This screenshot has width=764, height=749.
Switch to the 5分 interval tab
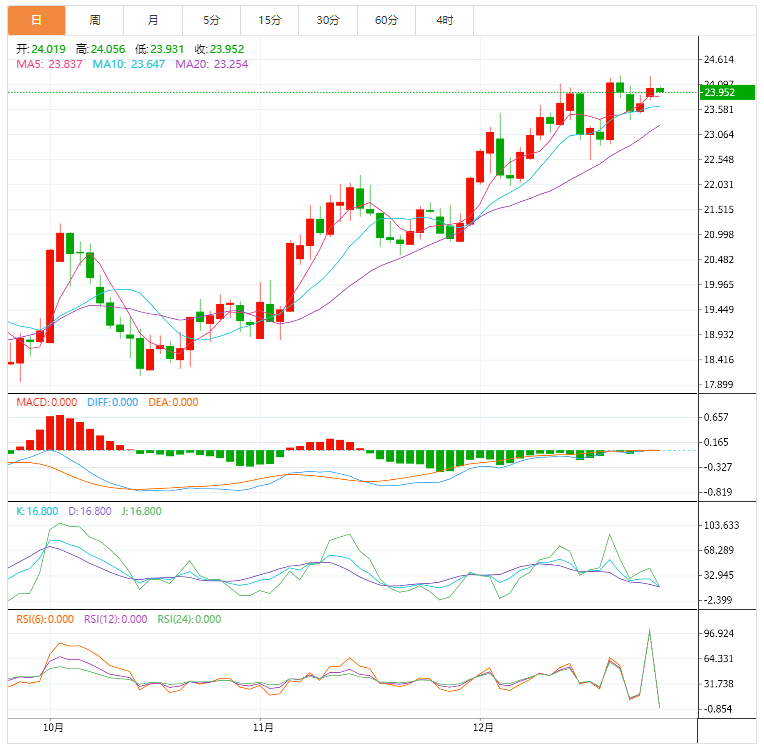211,20
